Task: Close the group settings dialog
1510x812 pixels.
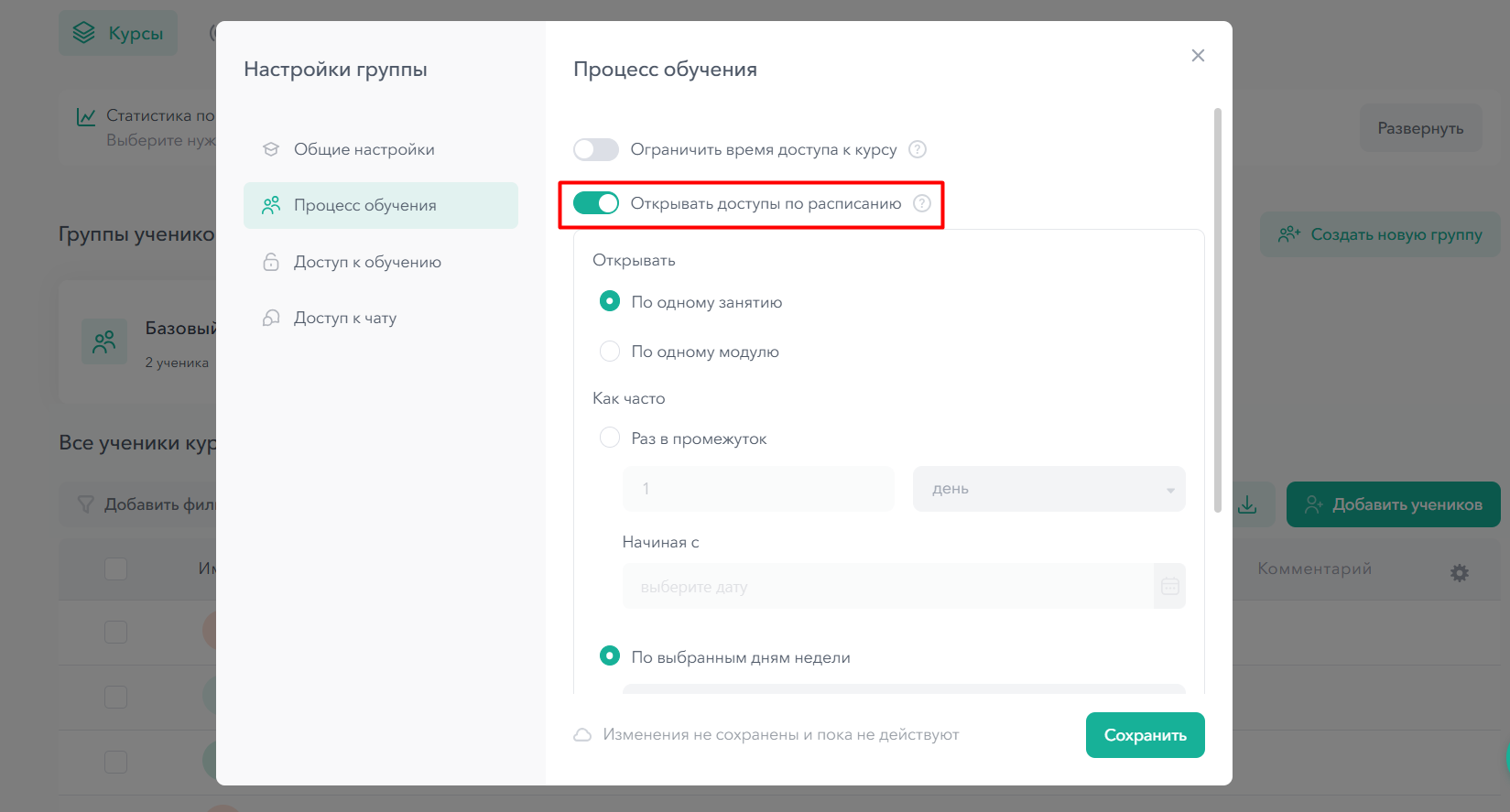Action: click(x=1198, y=56)
